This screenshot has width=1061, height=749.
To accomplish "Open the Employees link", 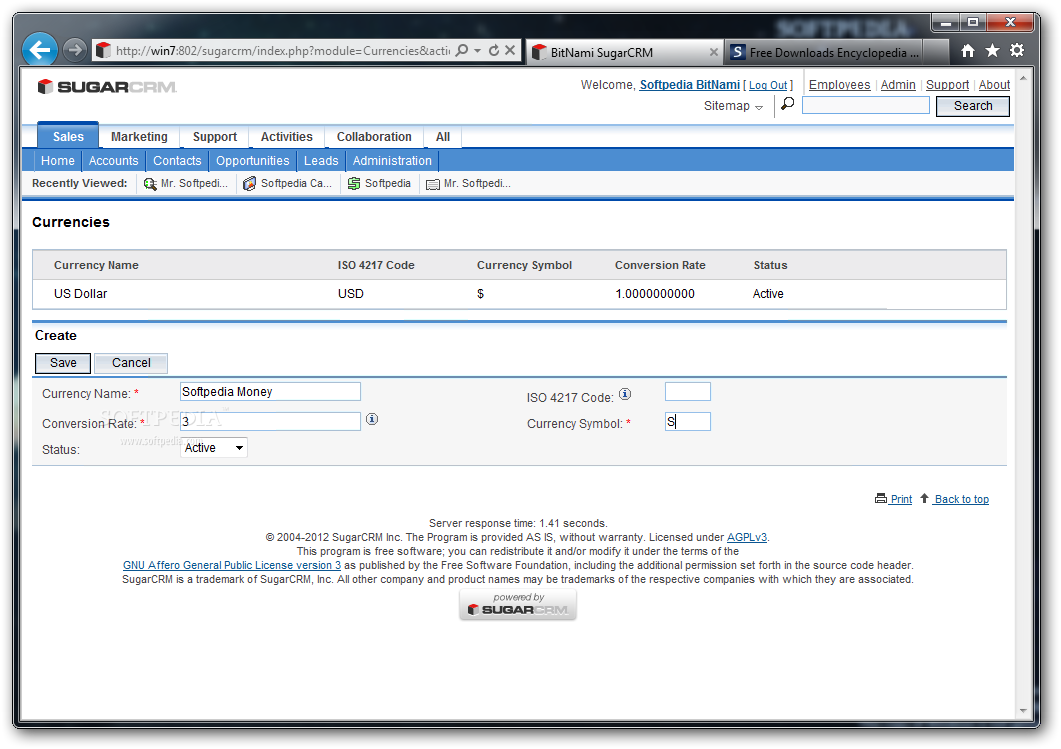I will pyautogui.click(x=839, y=85).
